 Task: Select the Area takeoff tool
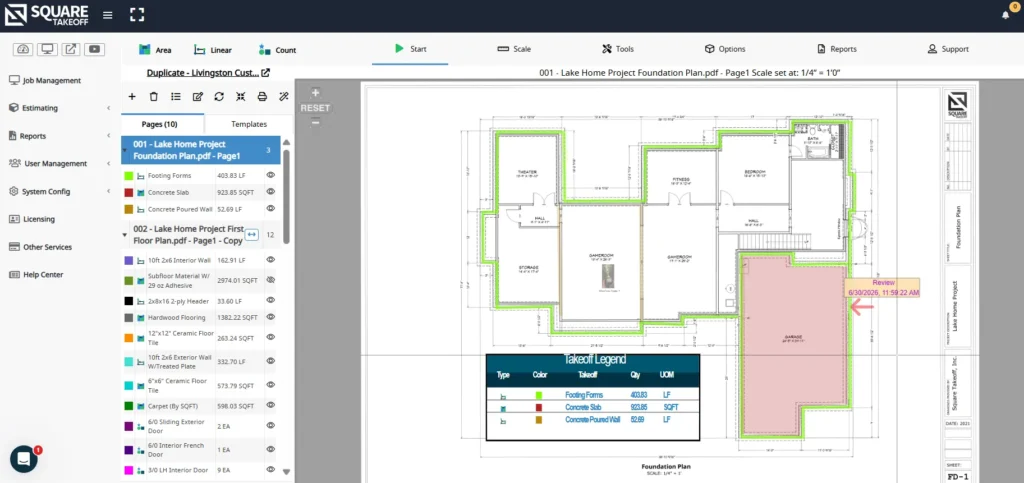(155, 50)
